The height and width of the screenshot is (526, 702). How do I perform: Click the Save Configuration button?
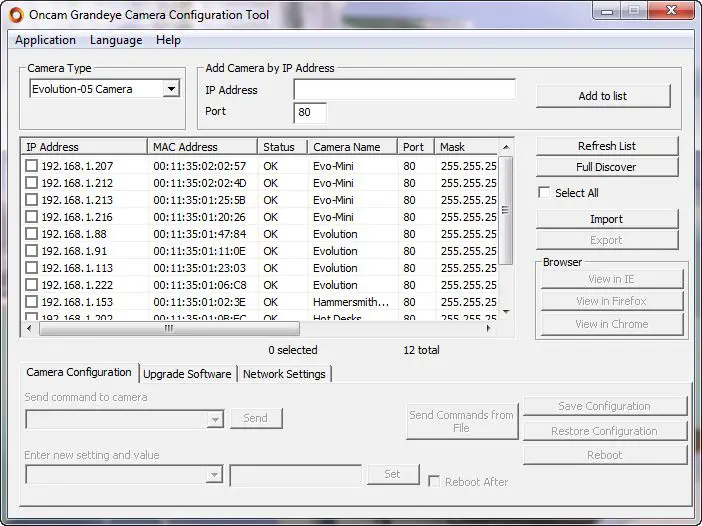(604, 406)
